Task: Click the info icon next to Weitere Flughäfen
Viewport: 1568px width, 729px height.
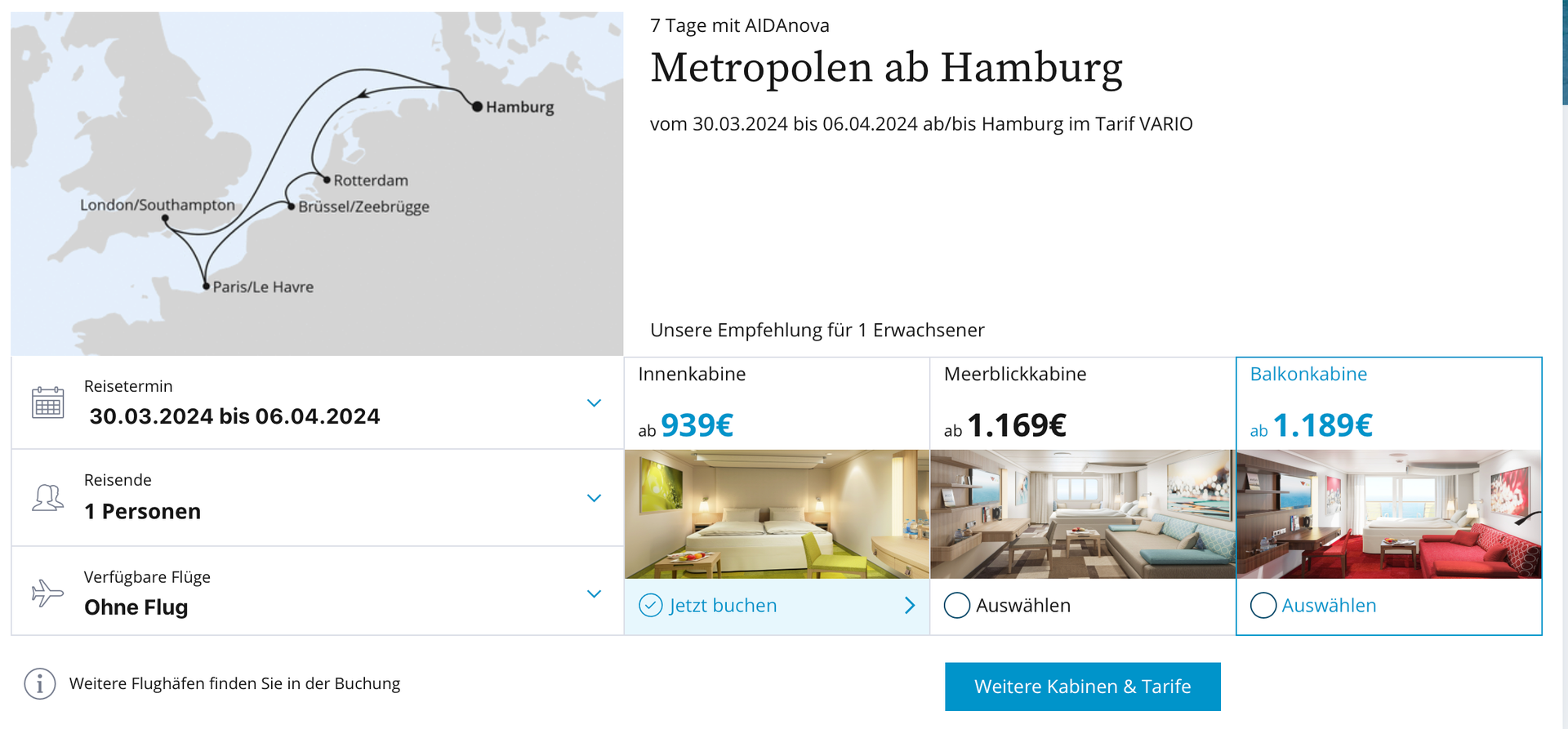Action: pyautogui.click(x=39, y=683)
